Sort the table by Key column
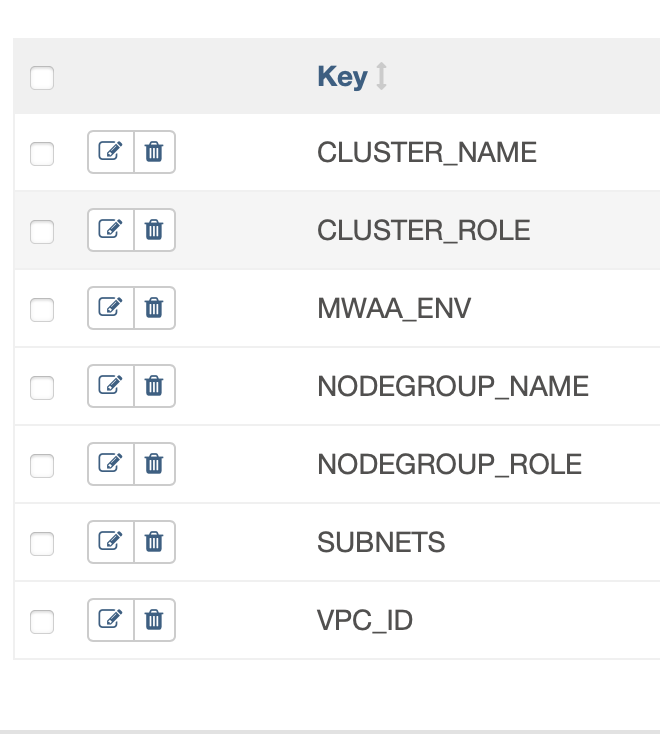 342,76
